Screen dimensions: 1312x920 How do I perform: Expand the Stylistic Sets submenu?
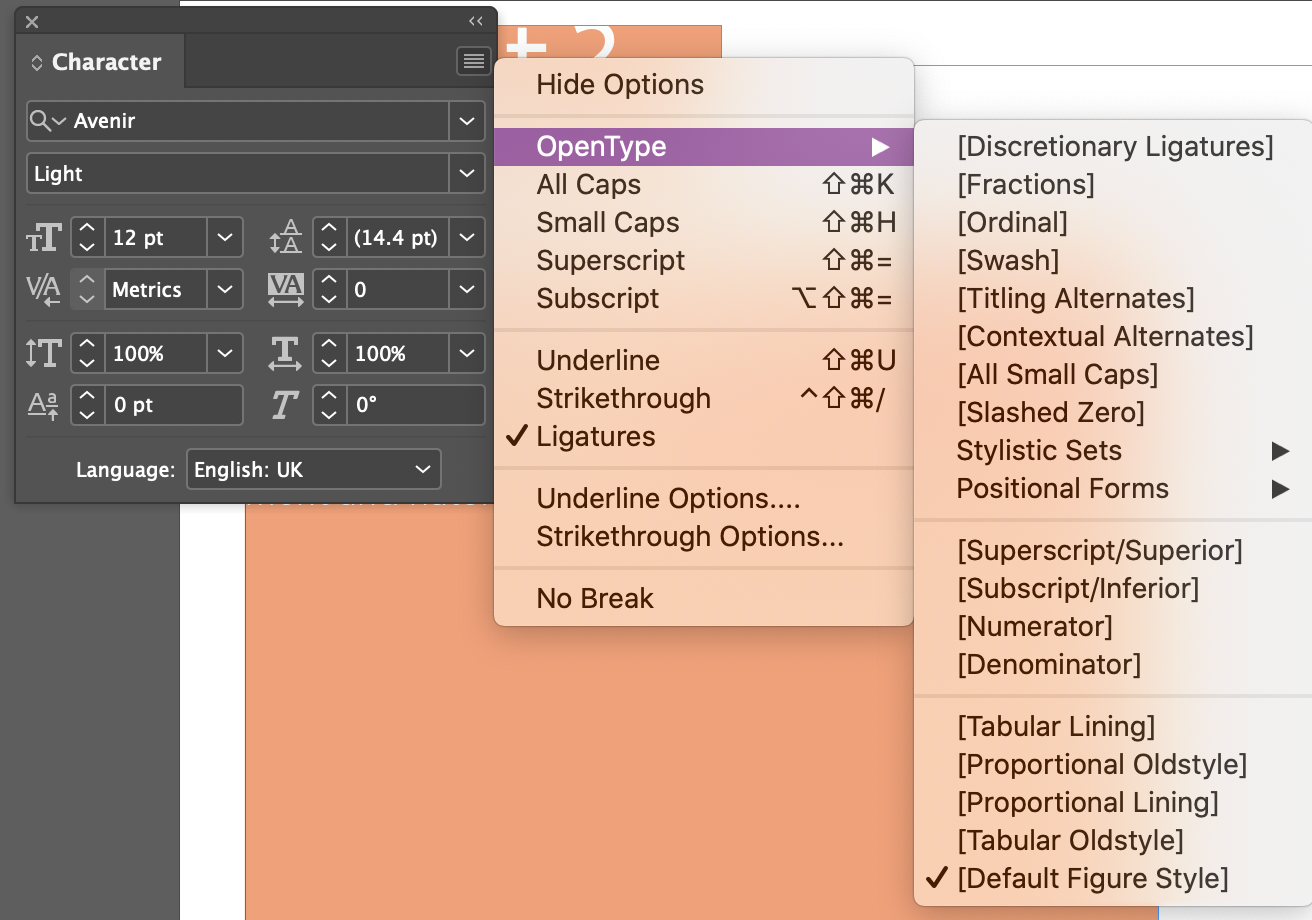coord(1038,450)
